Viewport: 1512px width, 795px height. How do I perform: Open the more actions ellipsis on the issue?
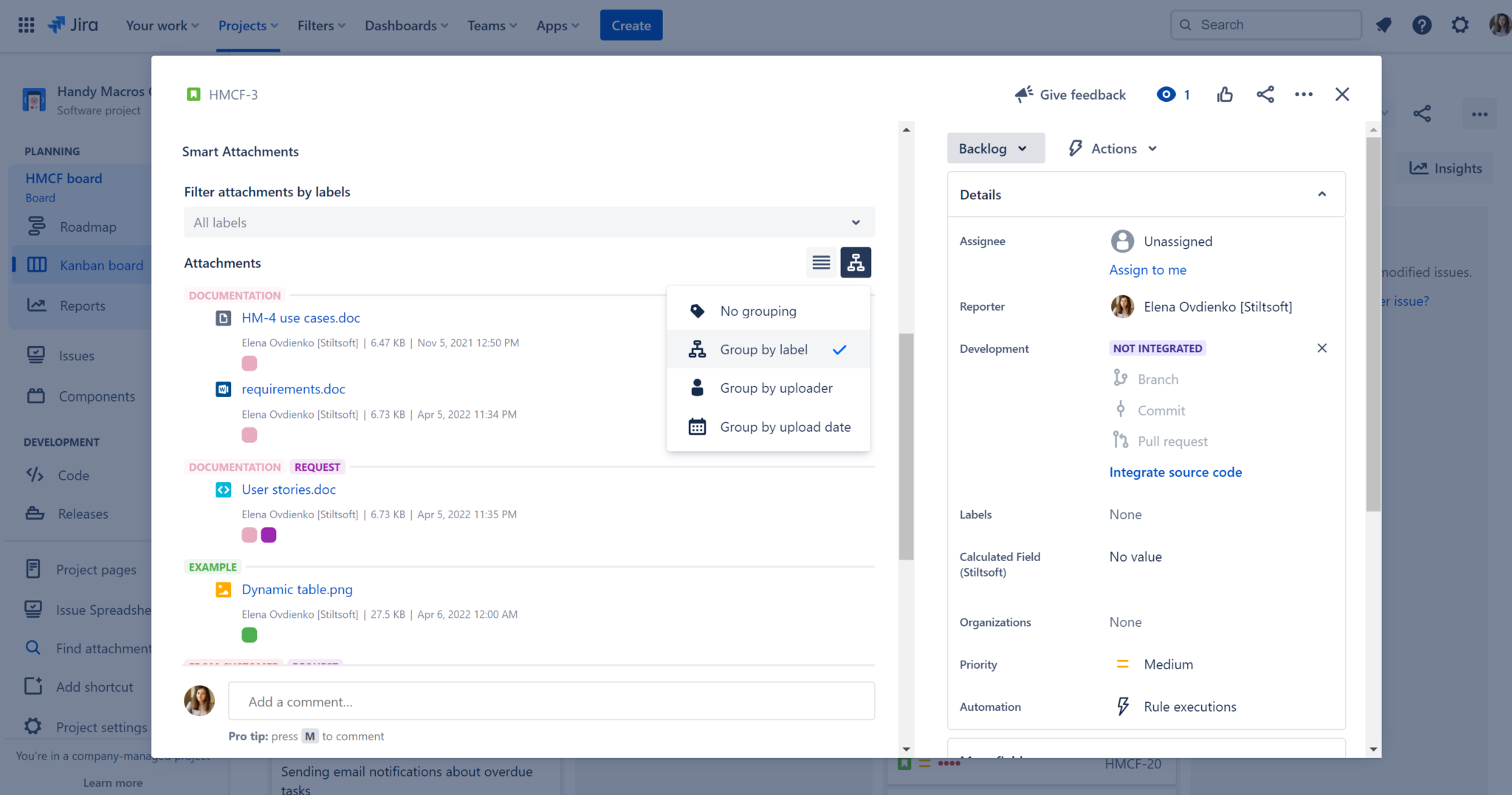(x=1304, y=94)
